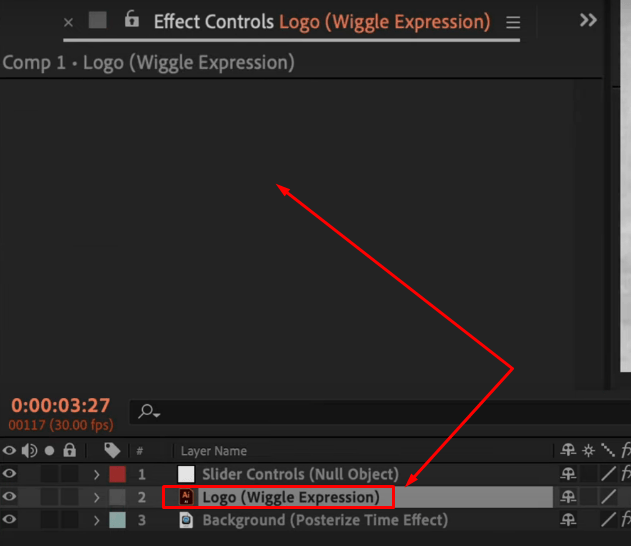Click the lock column header icon
631x546 pixels.
coord(69,450)
